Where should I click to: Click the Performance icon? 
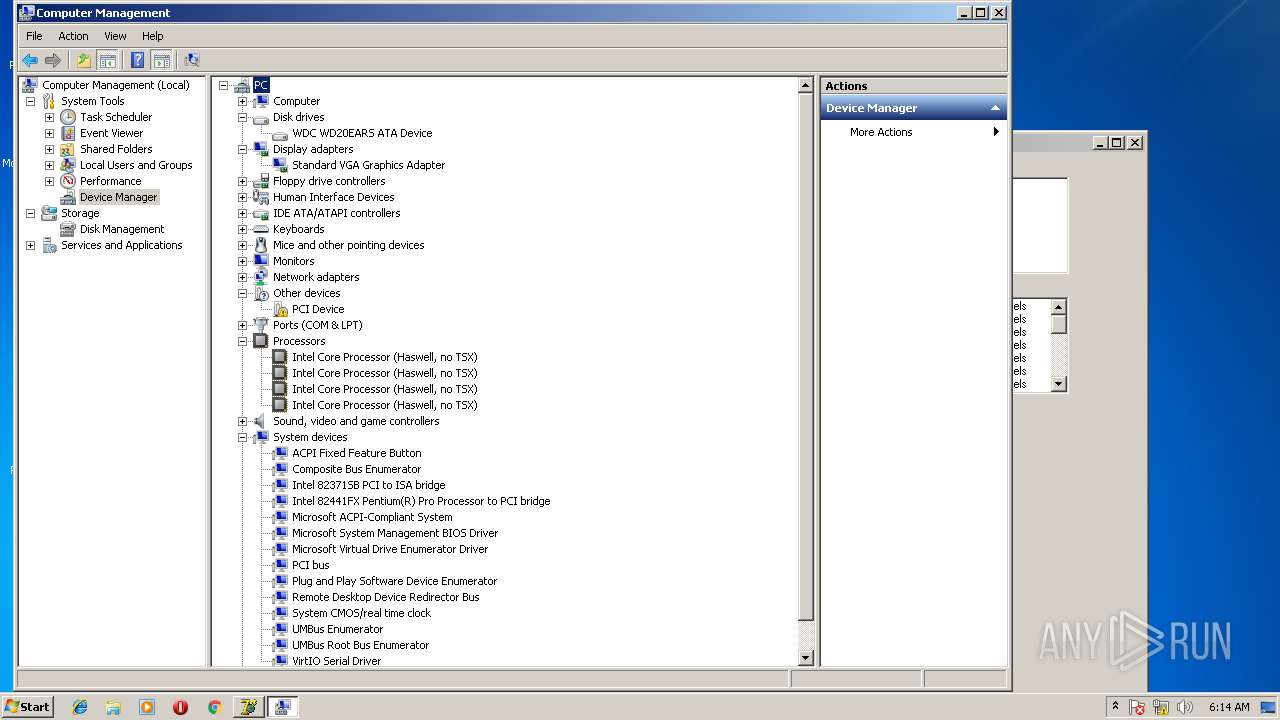pyautogui.click(x=68, y=181)
